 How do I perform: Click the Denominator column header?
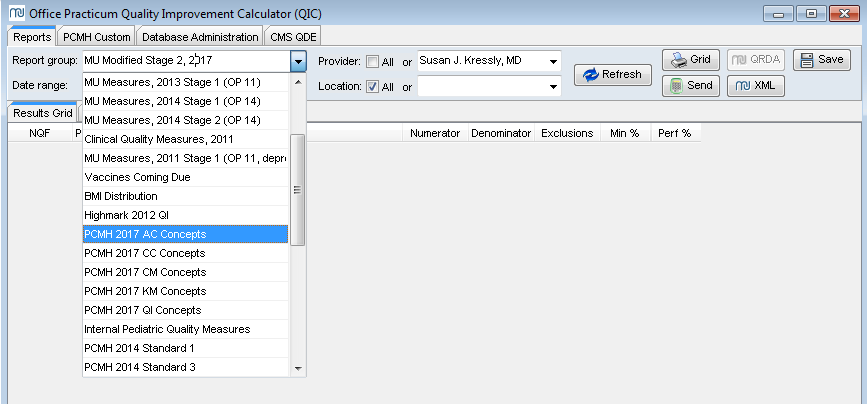point(501,133)
